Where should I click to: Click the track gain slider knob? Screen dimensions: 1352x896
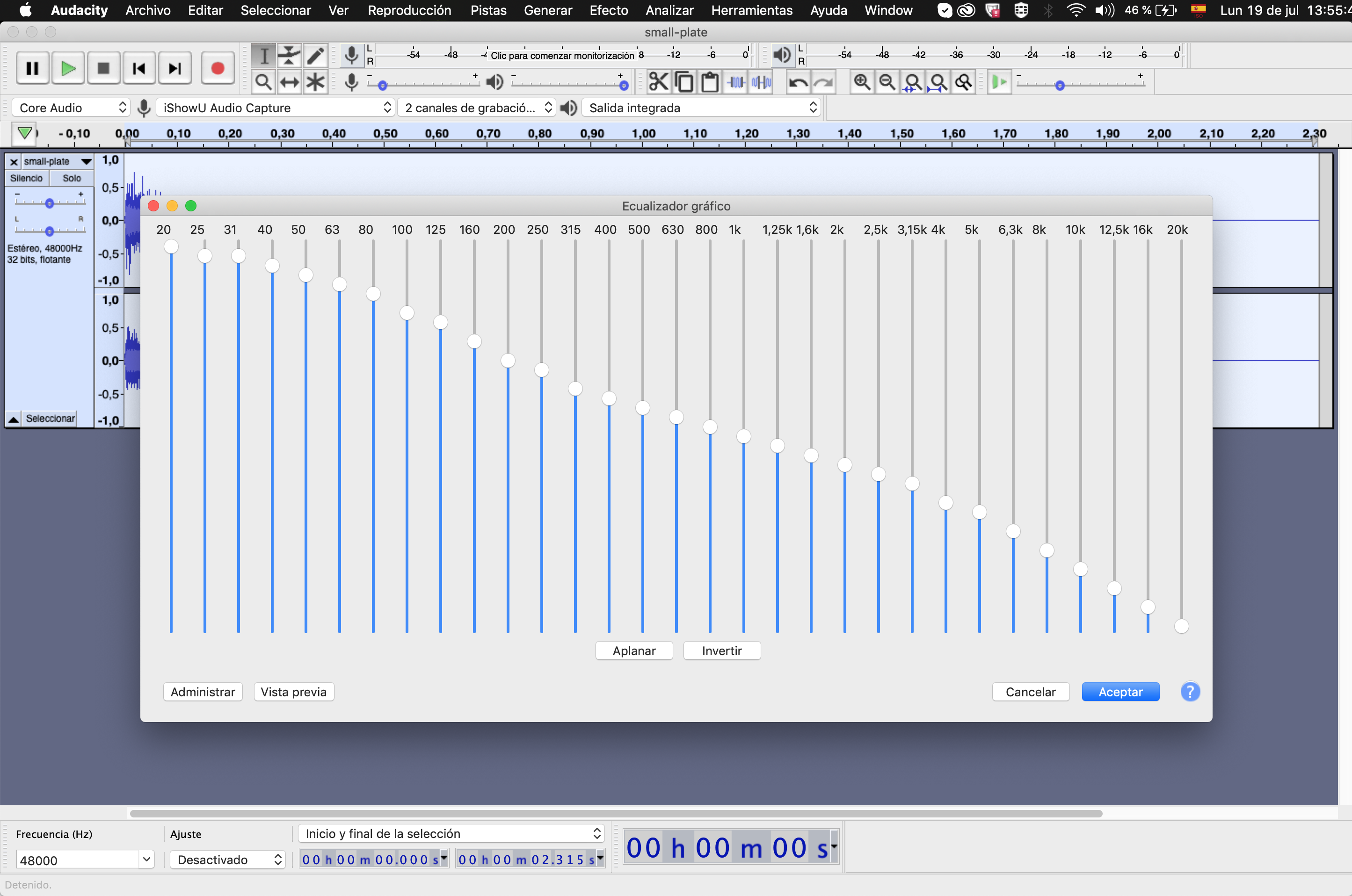tap(49, 203)
